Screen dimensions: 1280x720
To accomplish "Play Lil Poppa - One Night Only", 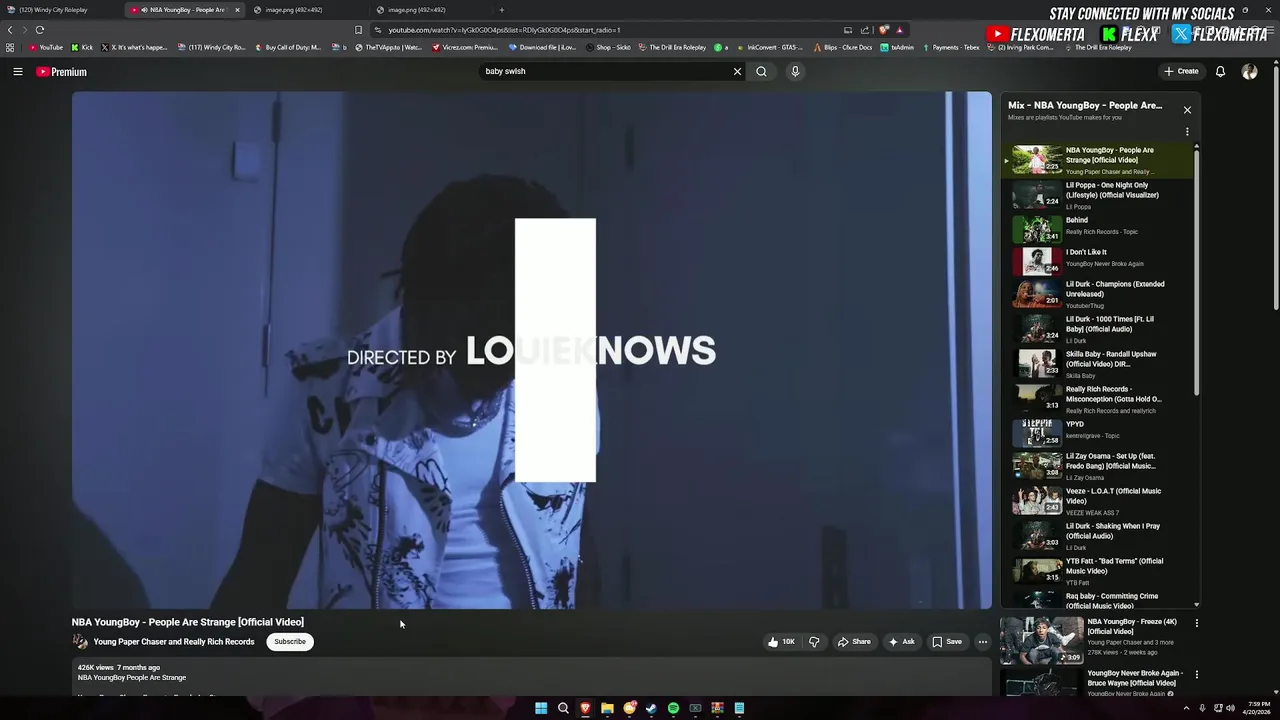I will [1098, 195].
